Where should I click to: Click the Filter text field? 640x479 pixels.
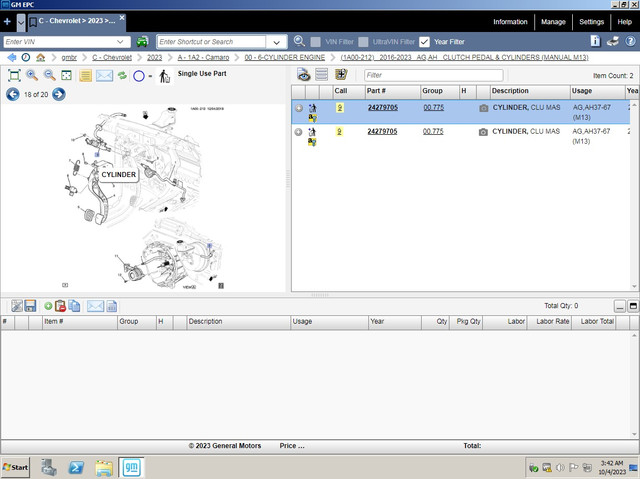(x=433, y=75)
